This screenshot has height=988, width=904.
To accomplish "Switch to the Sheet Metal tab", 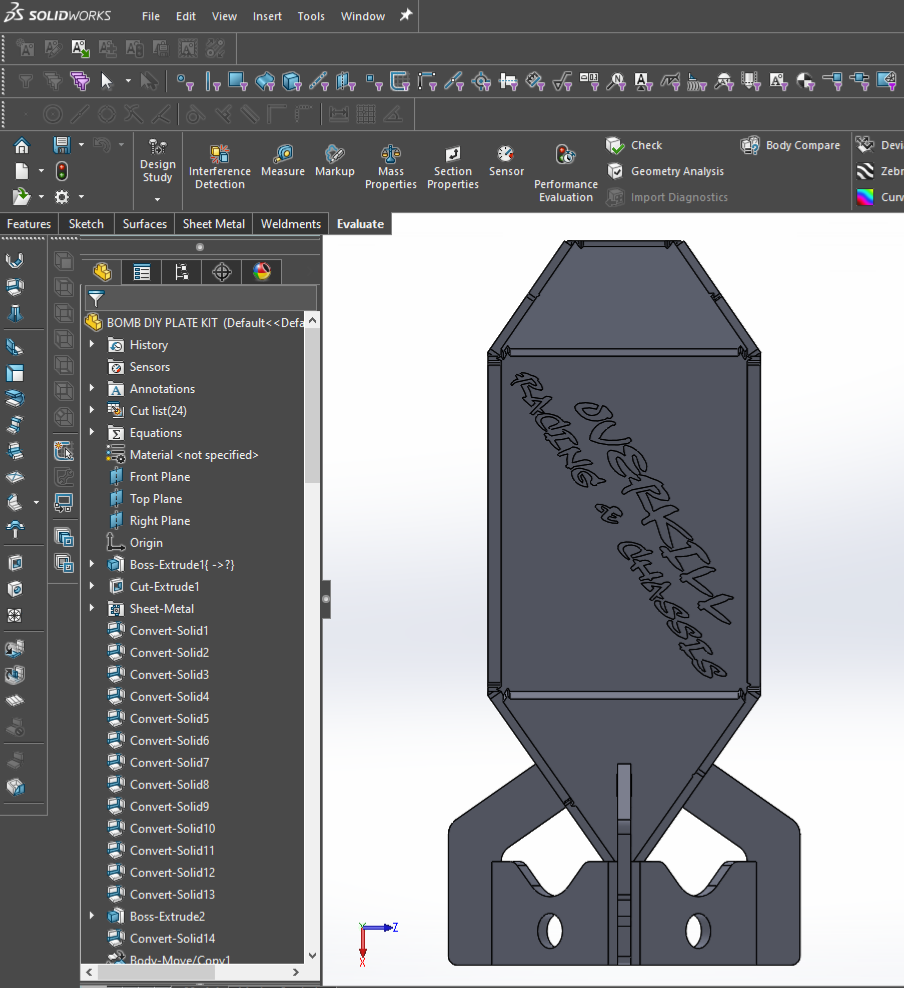I will coord(213,224).
